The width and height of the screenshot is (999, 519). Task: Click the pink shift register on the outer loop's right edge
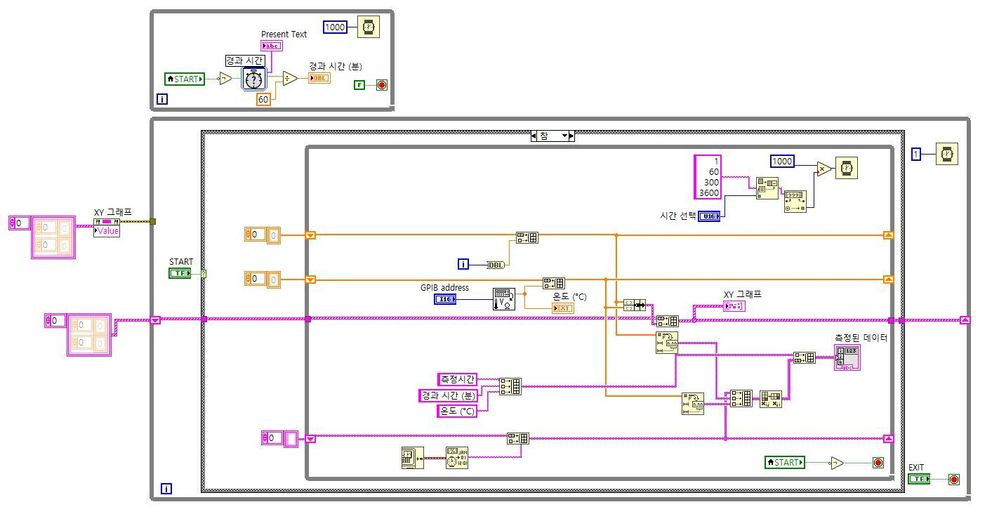pos(965,320)
